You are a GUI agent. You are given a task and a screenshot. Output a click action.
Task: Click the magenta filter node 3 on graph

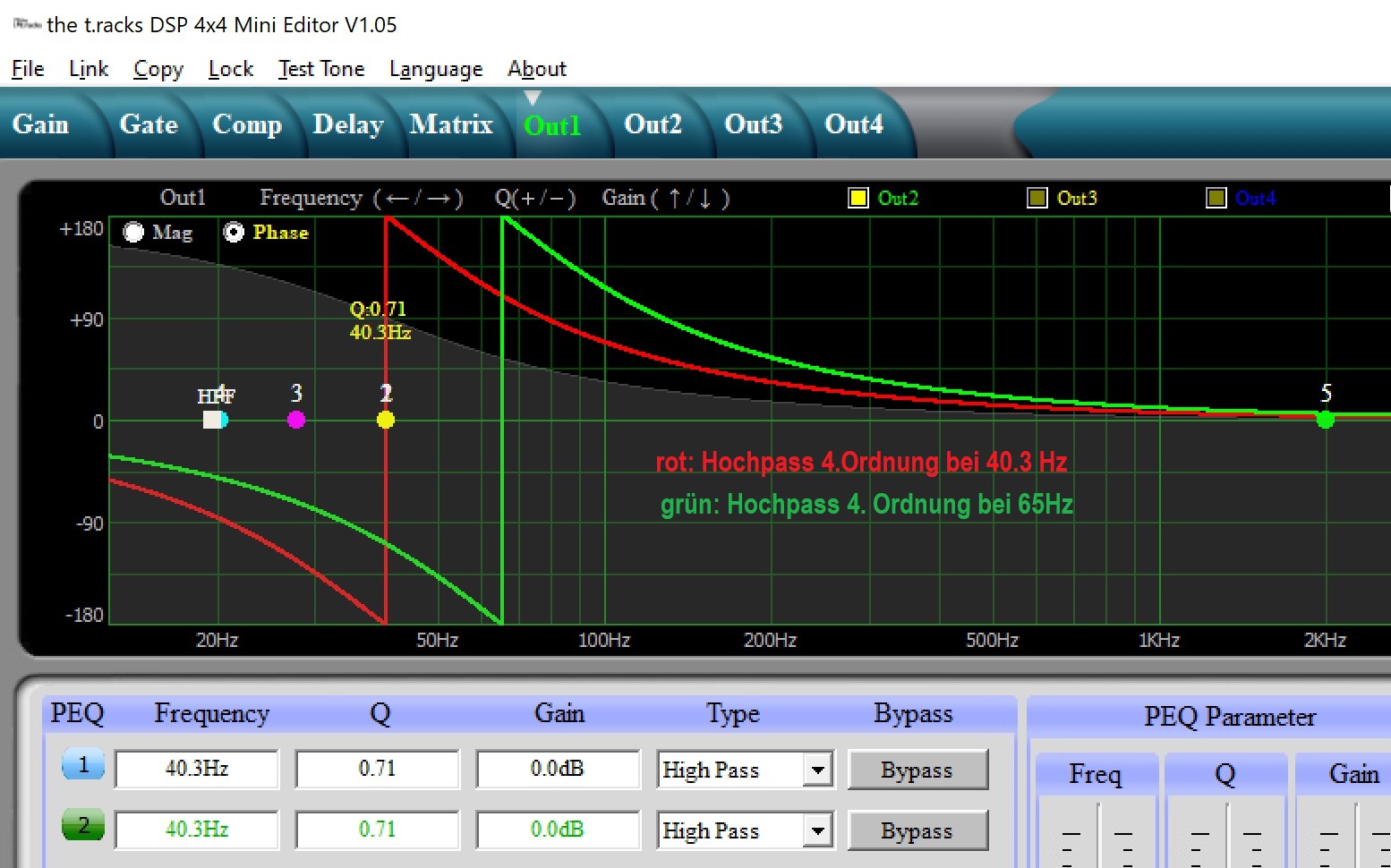point(296,420)
